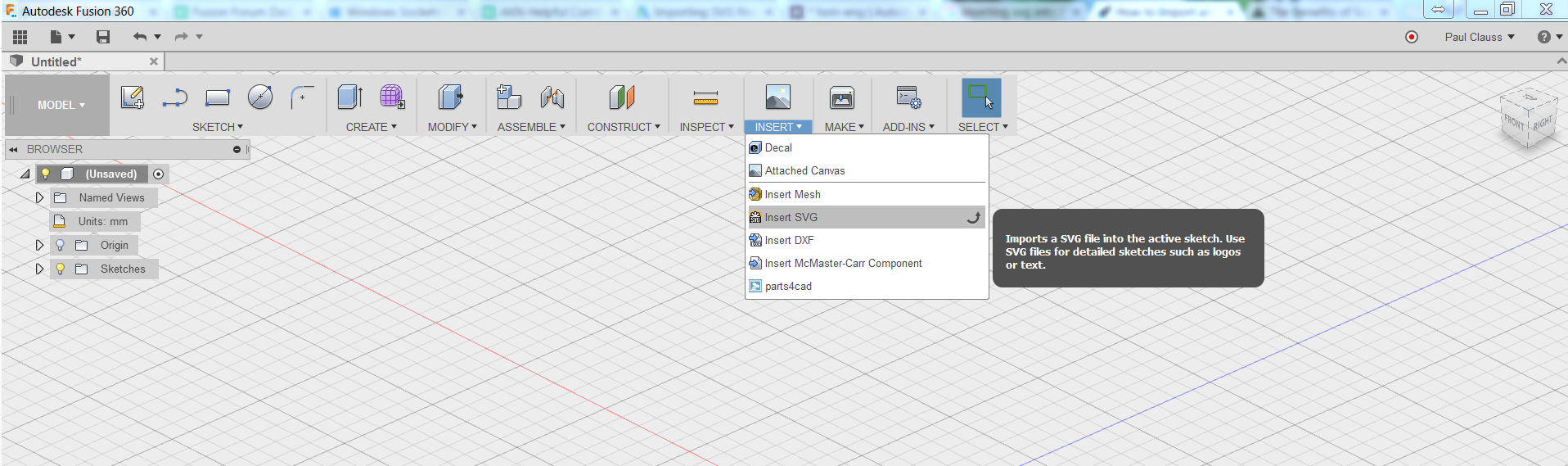
Task: Click the Extrude tool icon
Action: pyautogui.click(x=350, y=97)
